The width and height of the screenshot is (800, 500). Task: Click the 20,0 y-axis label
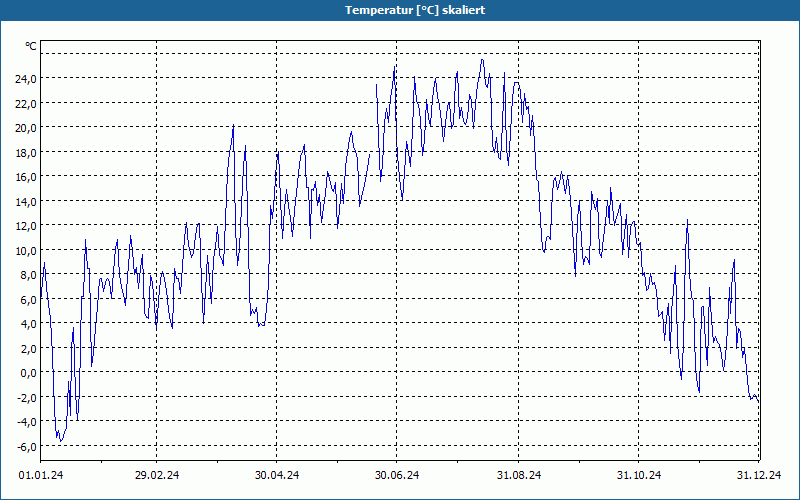pos(28,128)
